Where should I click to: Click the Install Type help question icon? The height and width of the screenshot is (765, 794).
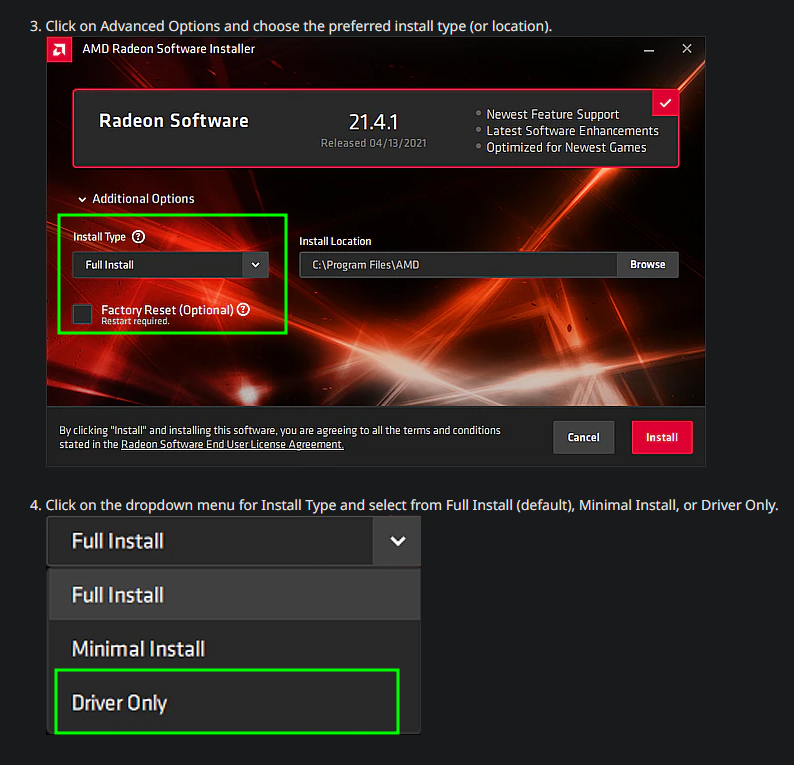pos(138,236)
